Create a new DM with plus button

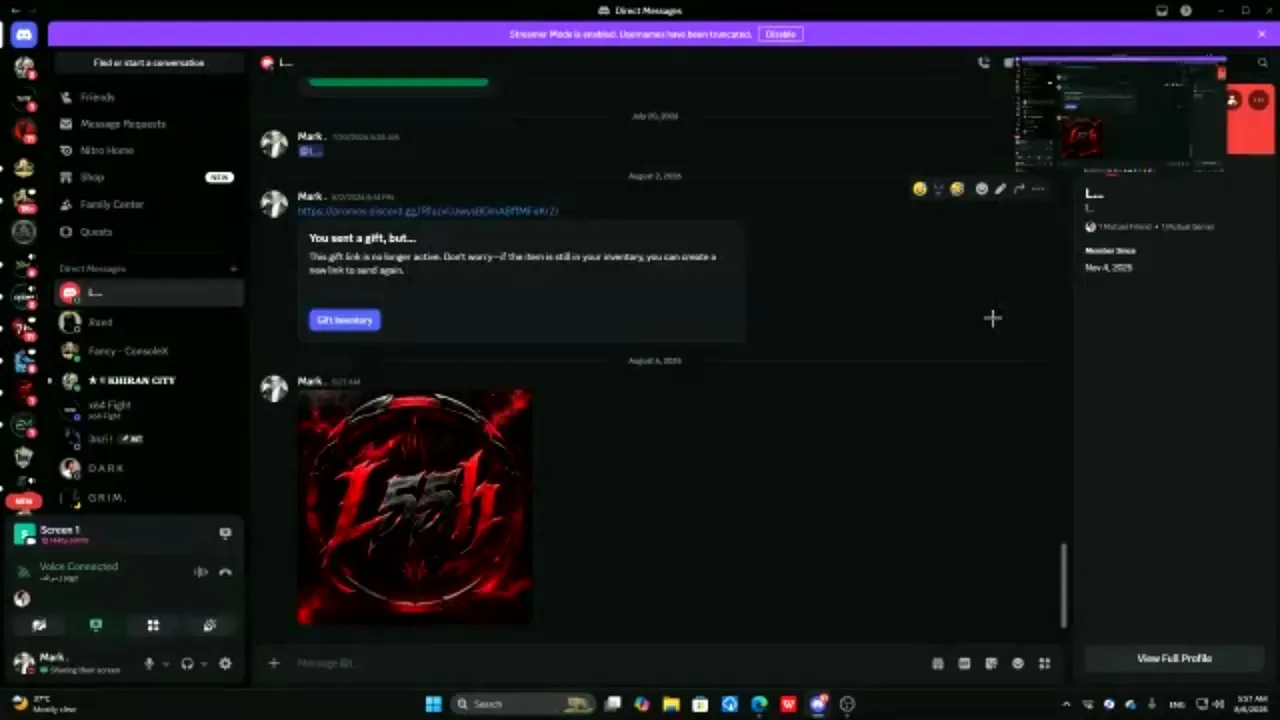coord(233,268)
